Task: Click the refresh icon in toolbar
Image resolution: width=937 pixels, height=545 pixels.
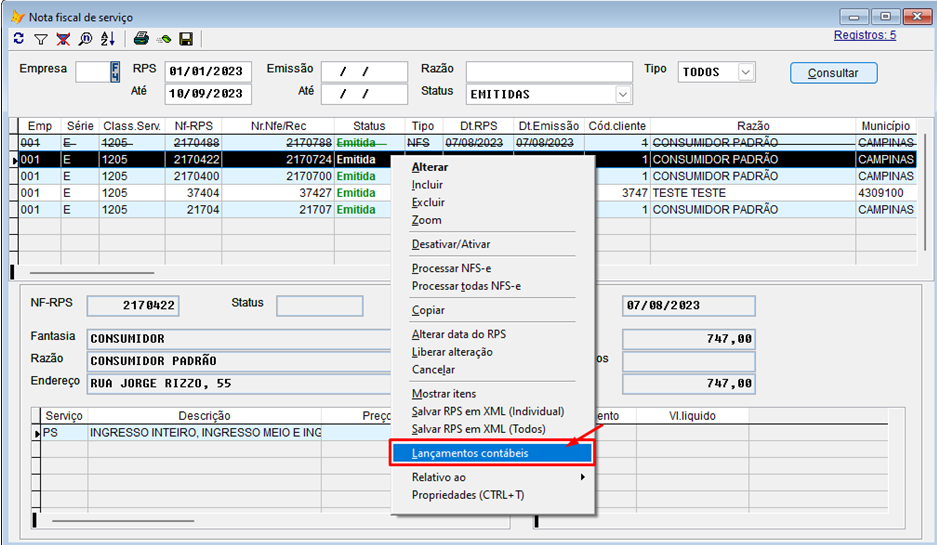Action: tap(19, 39)
